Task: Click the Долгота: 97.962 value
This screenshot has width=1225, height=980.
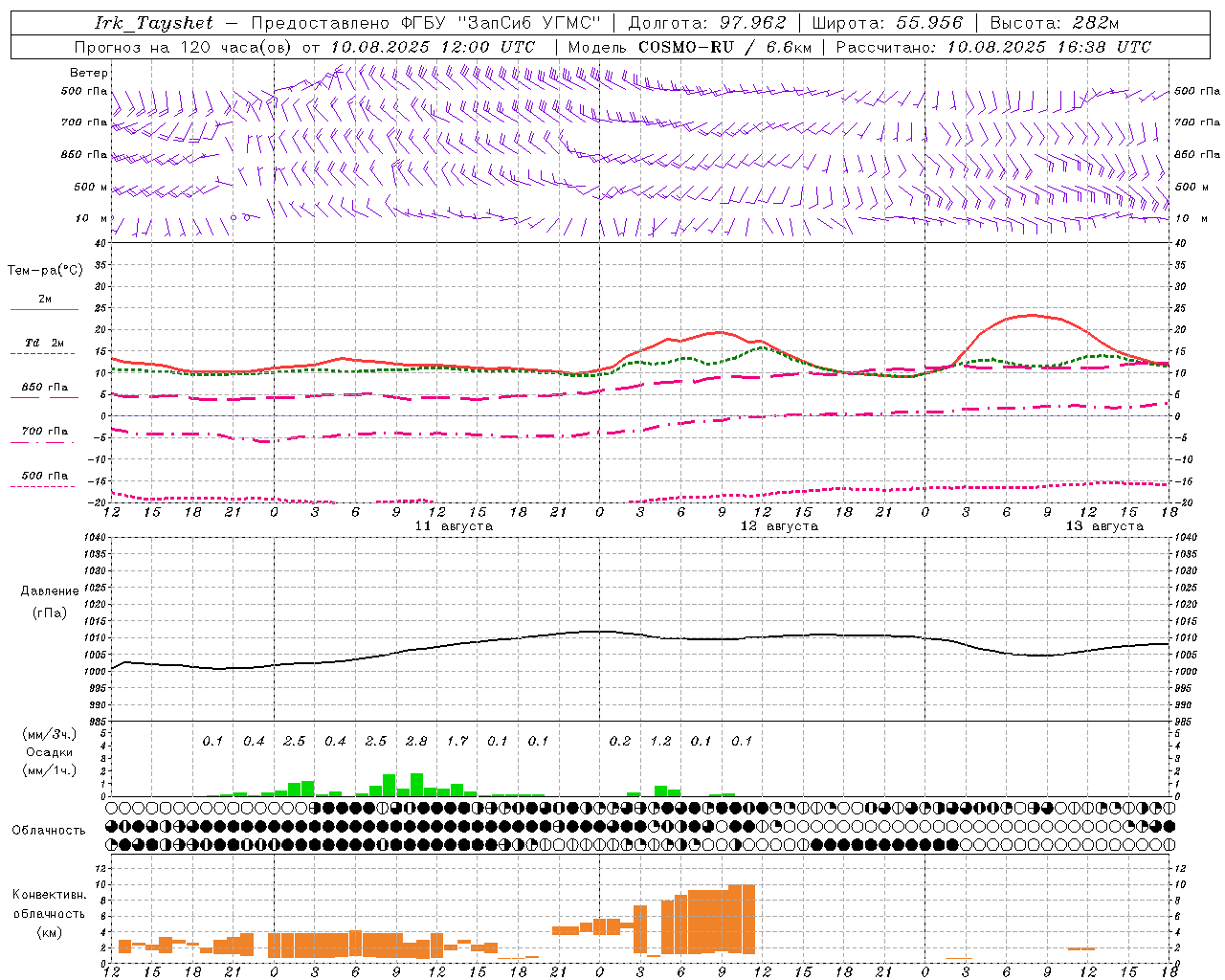Action: pyautogui.click(x=706, y=23)
